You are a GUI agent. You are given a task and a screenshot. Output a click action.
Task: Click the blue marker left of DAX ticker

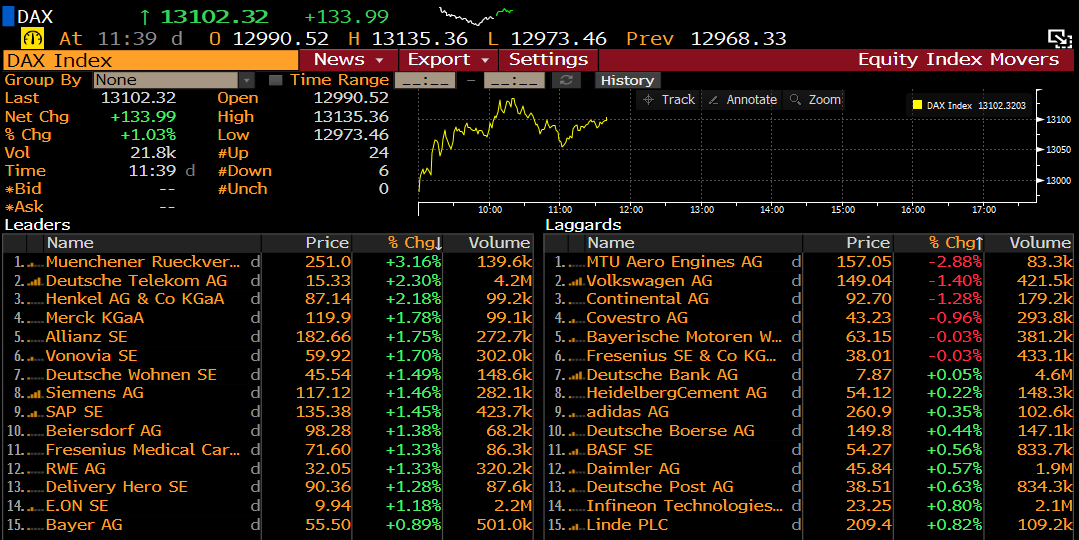(8, 16)
